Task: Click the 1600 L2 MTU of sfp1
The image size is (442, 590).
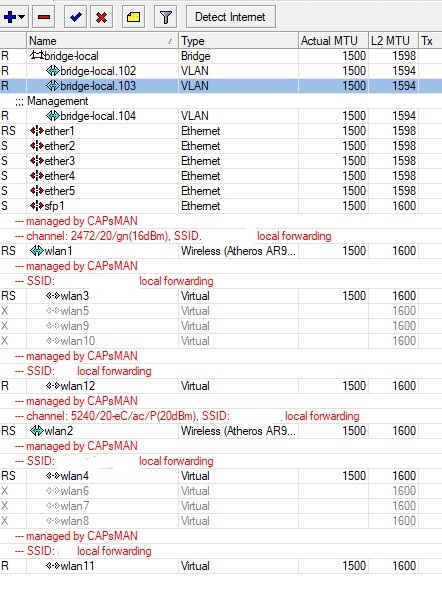Action: pos(404,206)
